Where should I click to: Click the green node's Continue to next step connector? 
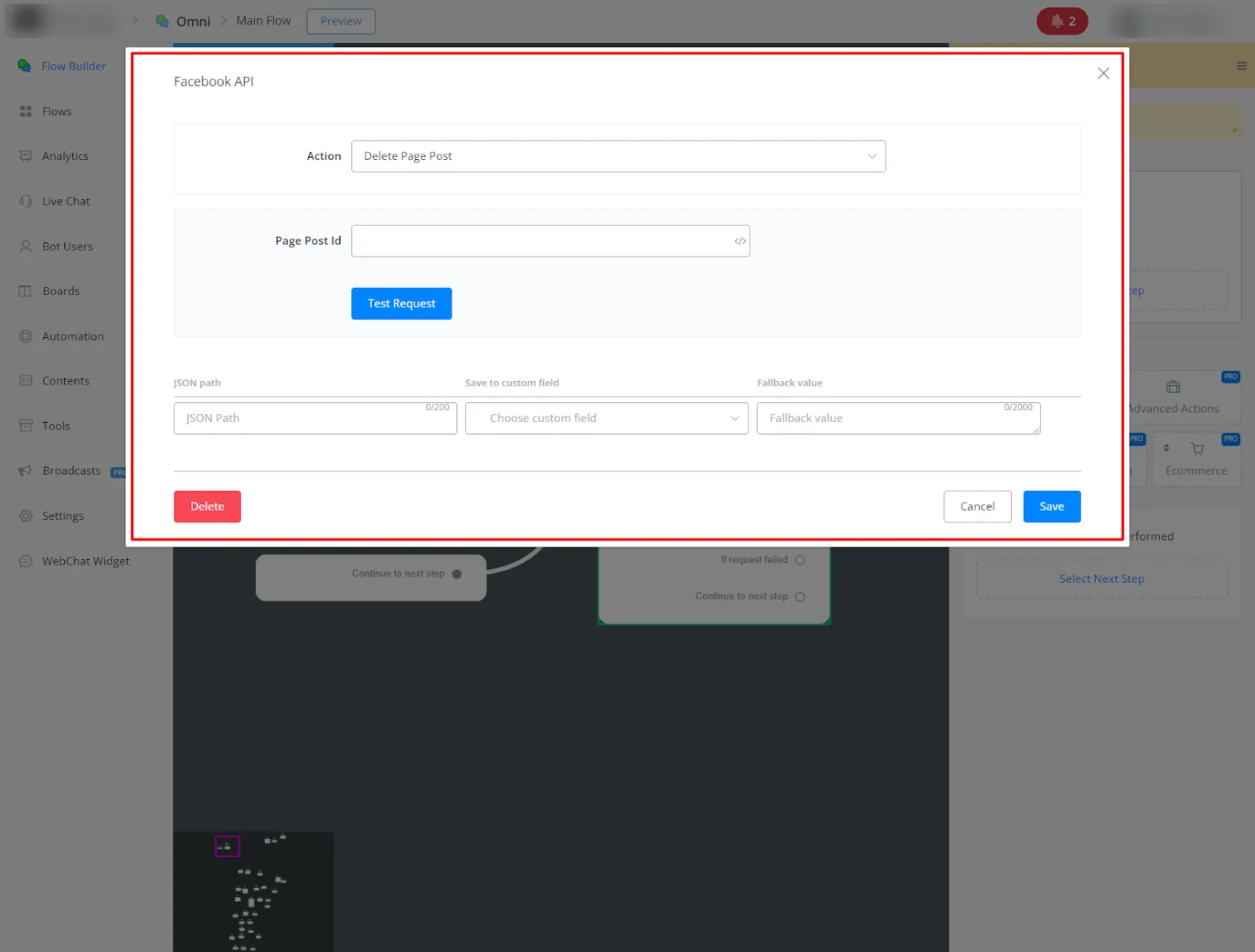(800, 597)
